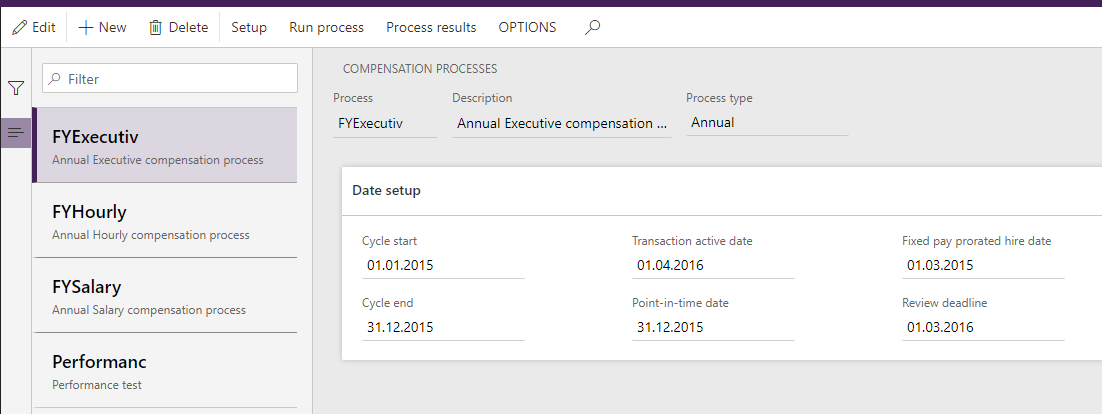This screenshot has width=1102, height=414.
Task: Click the Filter search box
Action: pos(170,79)
